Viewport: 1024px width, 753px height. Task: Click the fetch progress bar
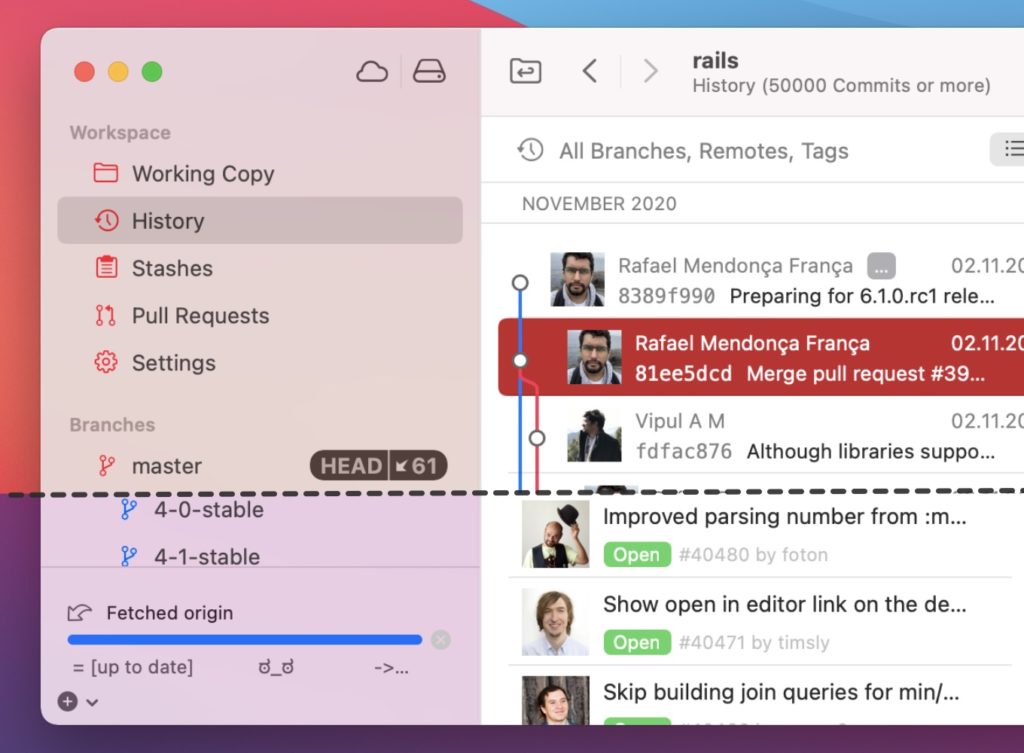(245, 639)
